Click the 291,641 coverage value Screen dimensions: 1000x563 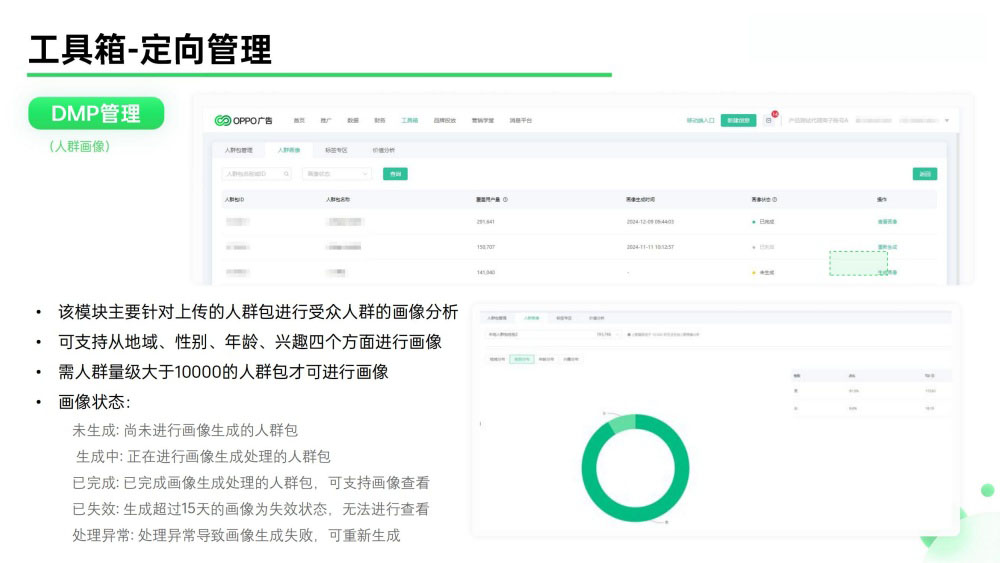pyautogui.click(x=485, y=222)
